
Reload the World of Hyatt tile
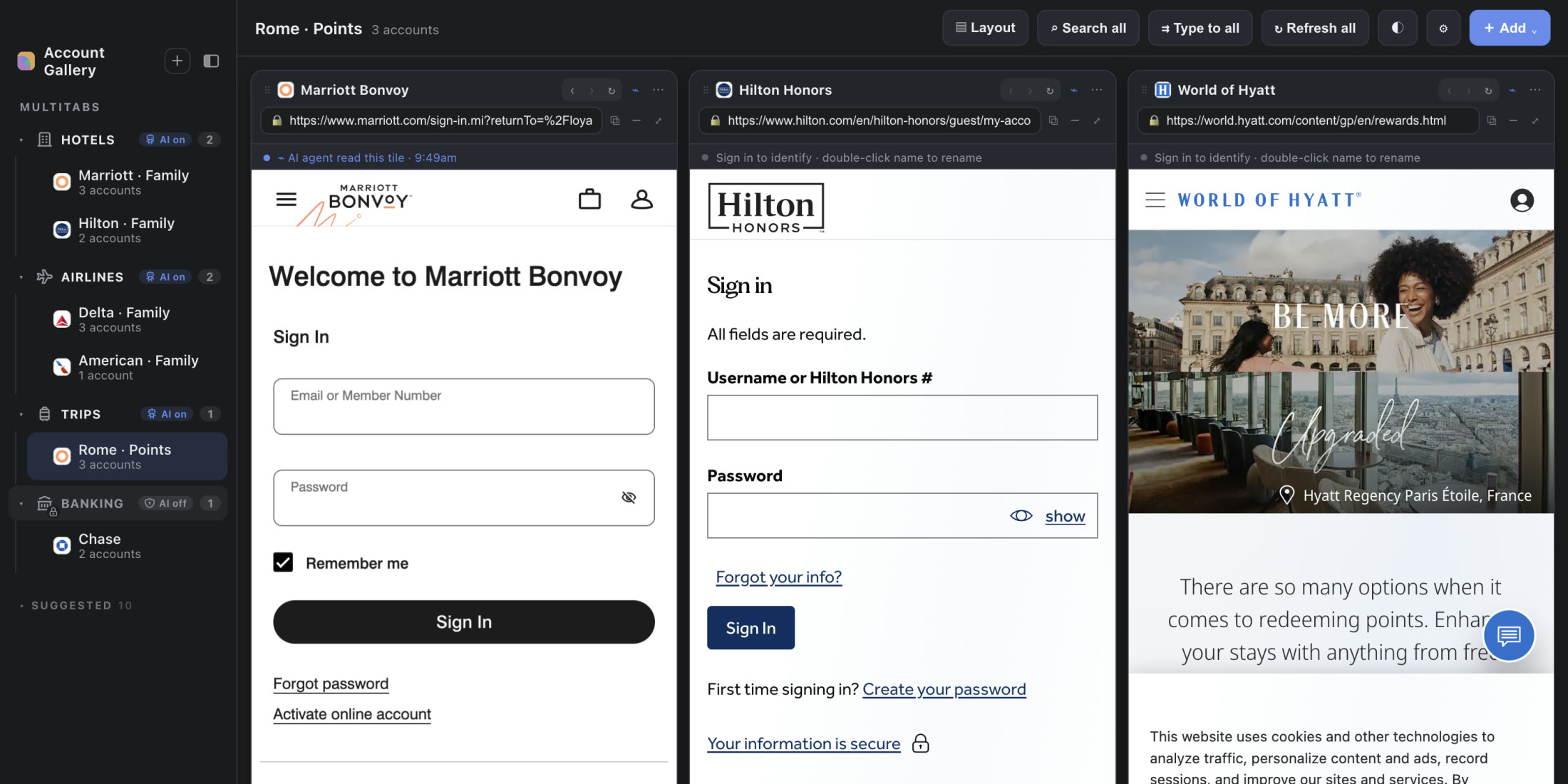coord(1487,91)
